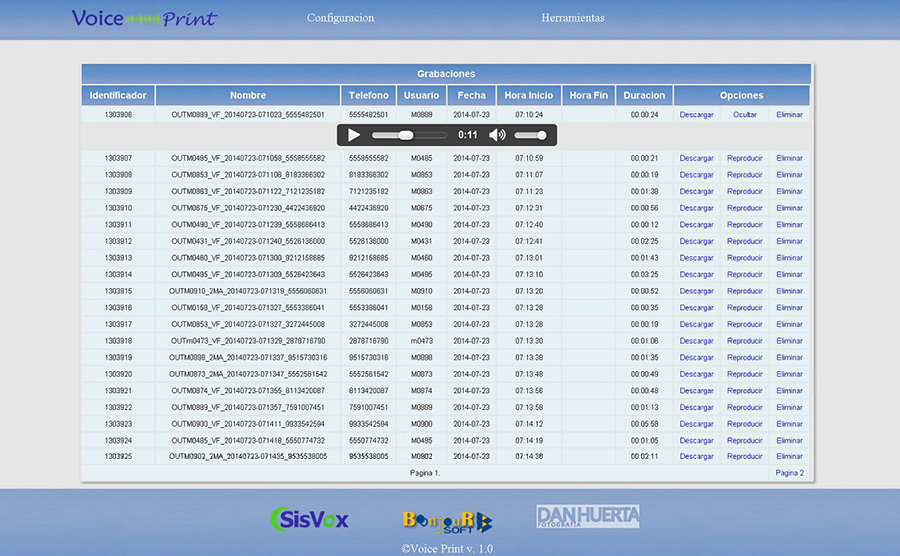Viewport: 900px width, 556px height.
Task: Download recording 1303925
Action: [697, 457]
